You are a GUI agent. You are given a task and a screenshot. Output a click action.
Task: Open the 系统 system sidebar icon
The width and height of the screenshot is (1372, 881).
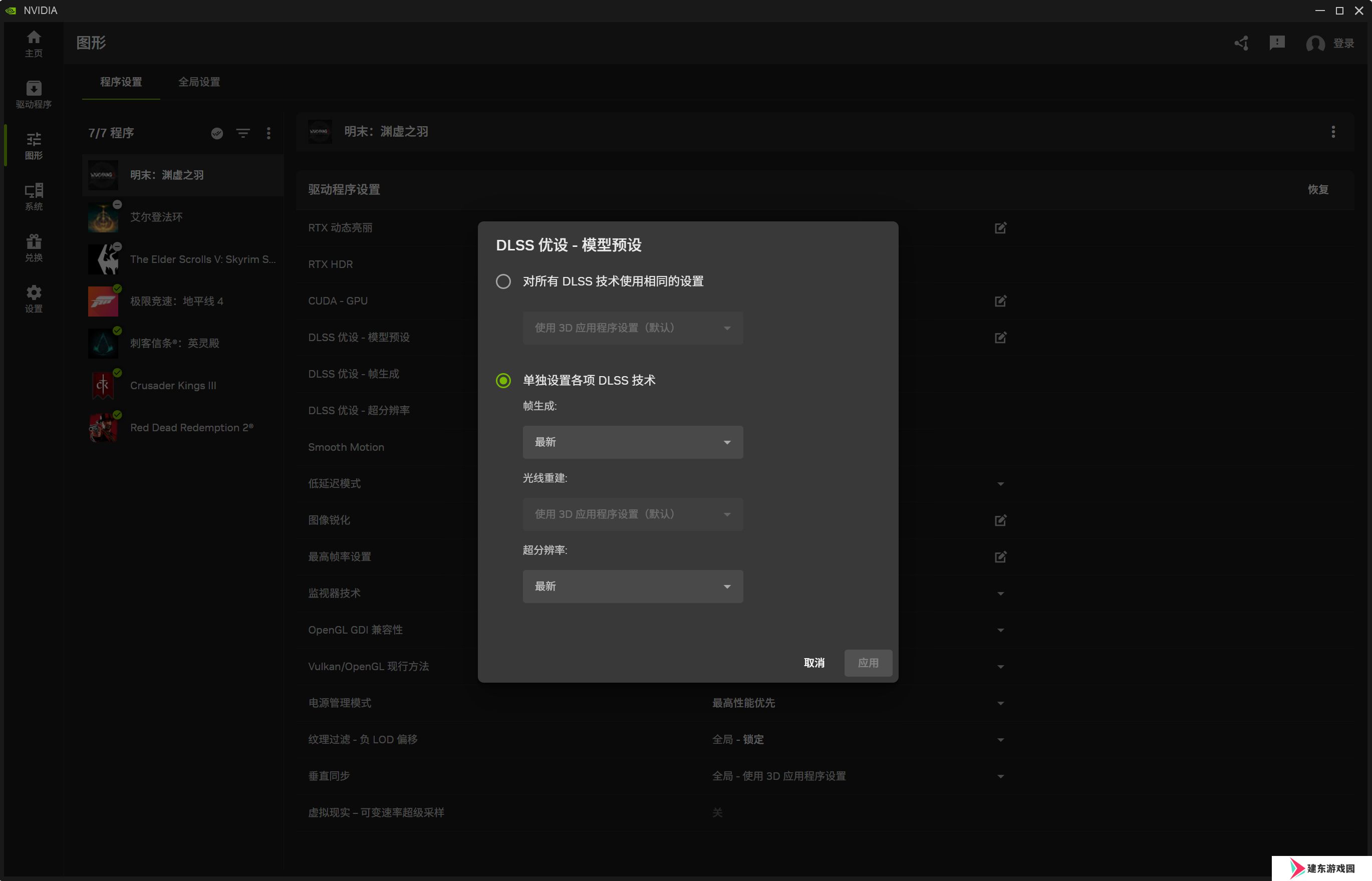coord(34,197)
